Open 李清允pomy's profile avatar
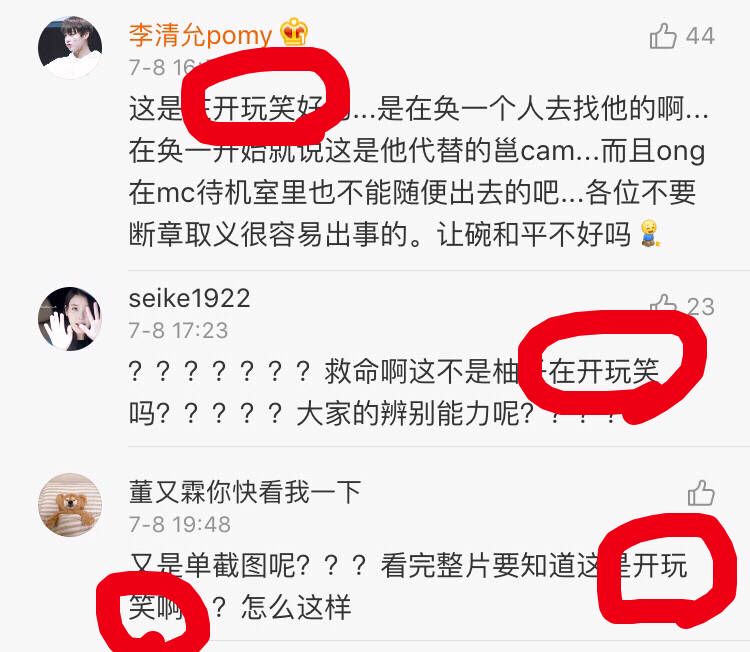 70,47
